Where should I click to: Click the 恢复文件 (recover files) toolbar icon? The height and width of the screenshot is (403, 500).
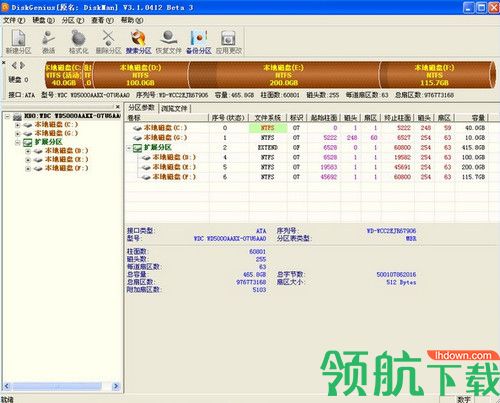(168, 42)
